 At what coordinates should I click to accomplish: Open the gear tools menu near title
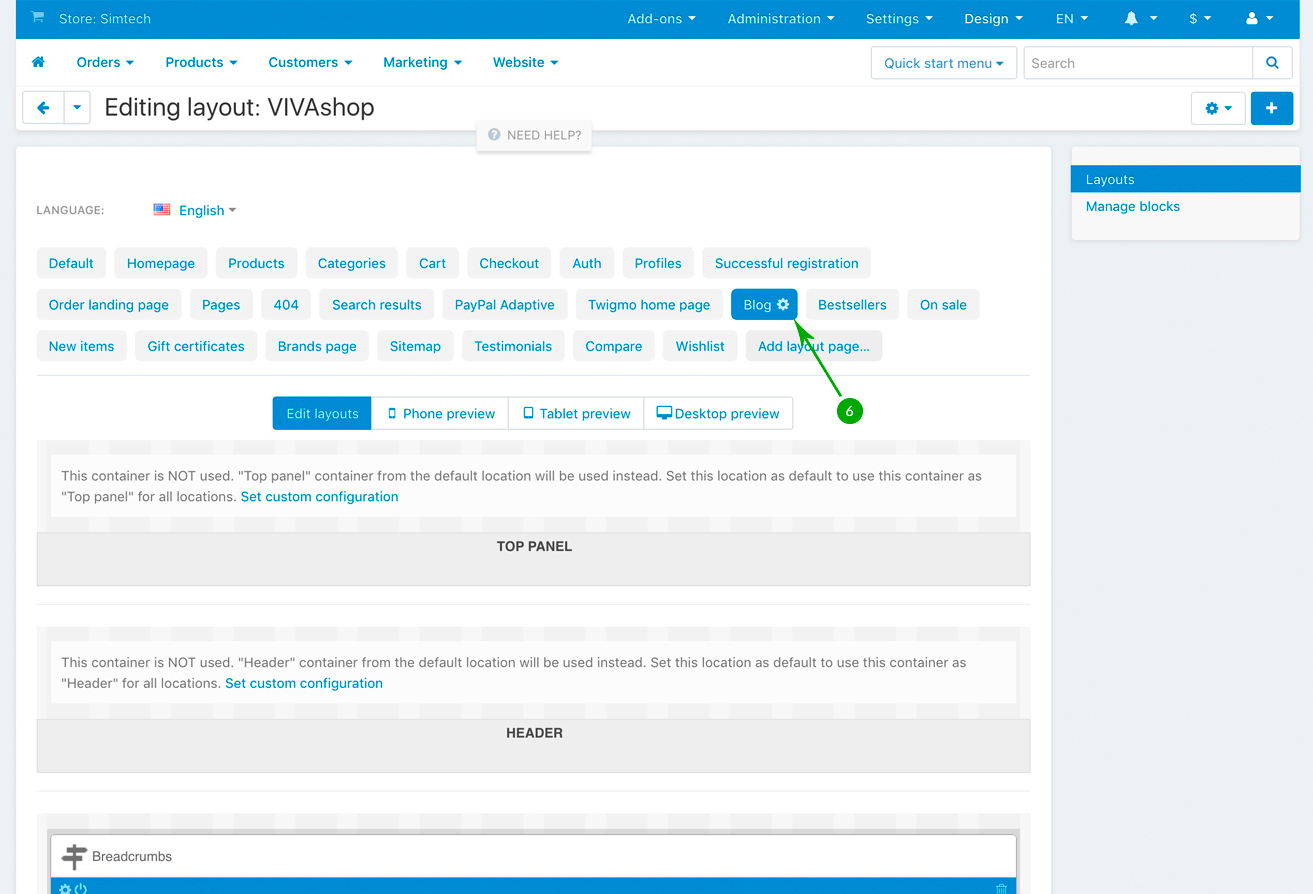(1218, 108)
